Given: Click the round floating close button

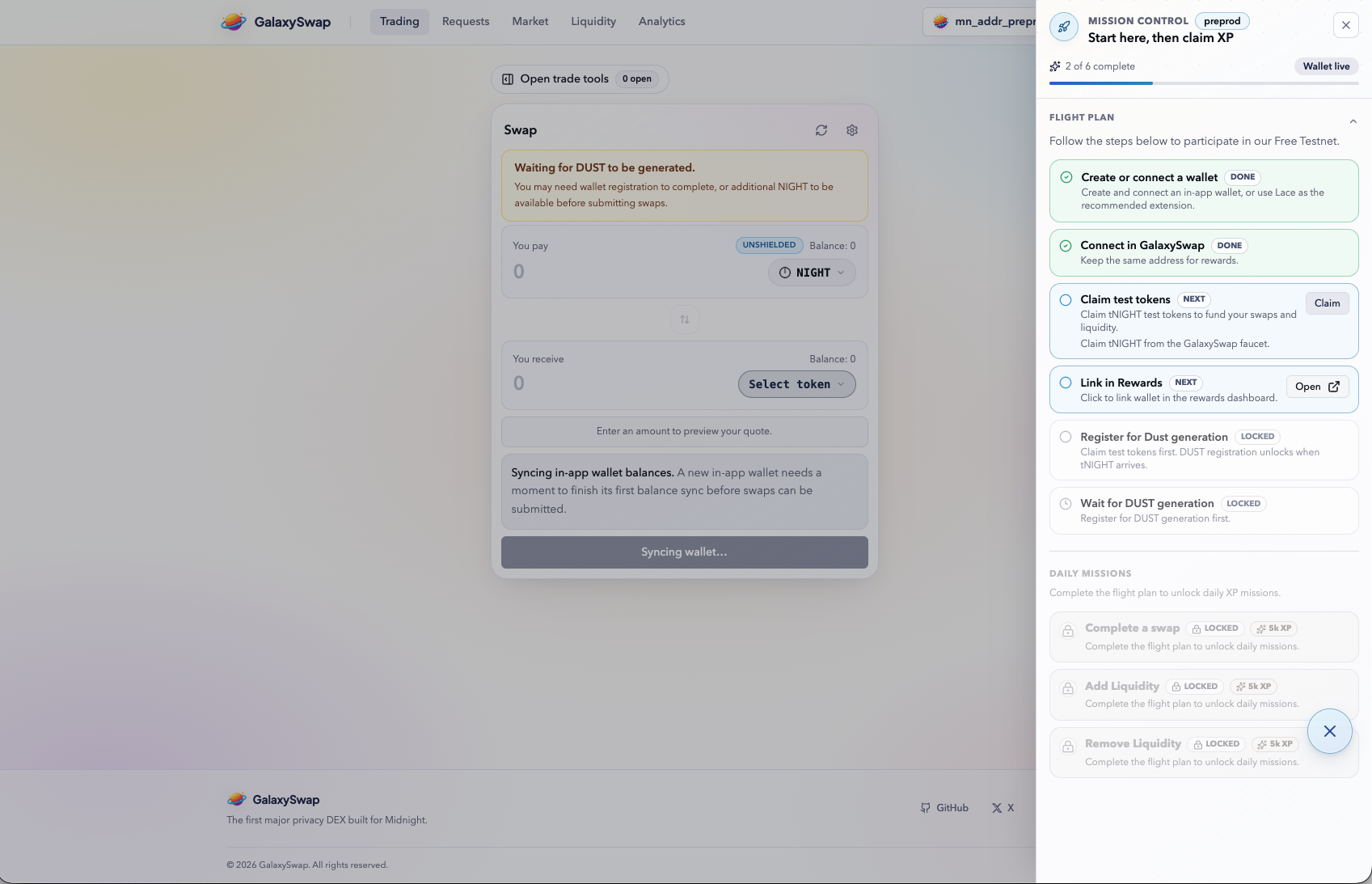Looking at the screenshot, I should (x=1330, y=731).
